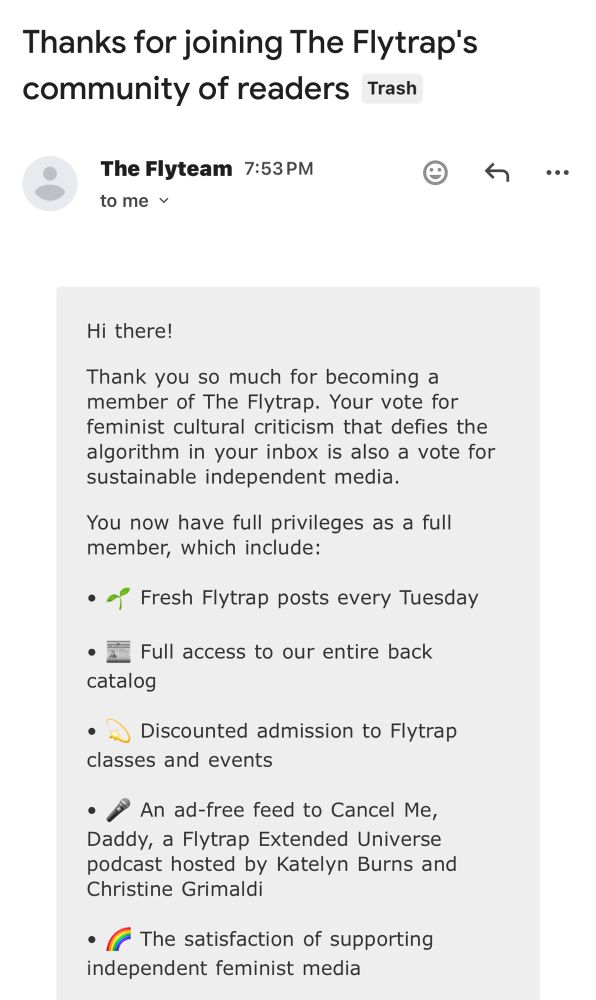Click the dizzy emoji beside discounted admission

(117, 730)
